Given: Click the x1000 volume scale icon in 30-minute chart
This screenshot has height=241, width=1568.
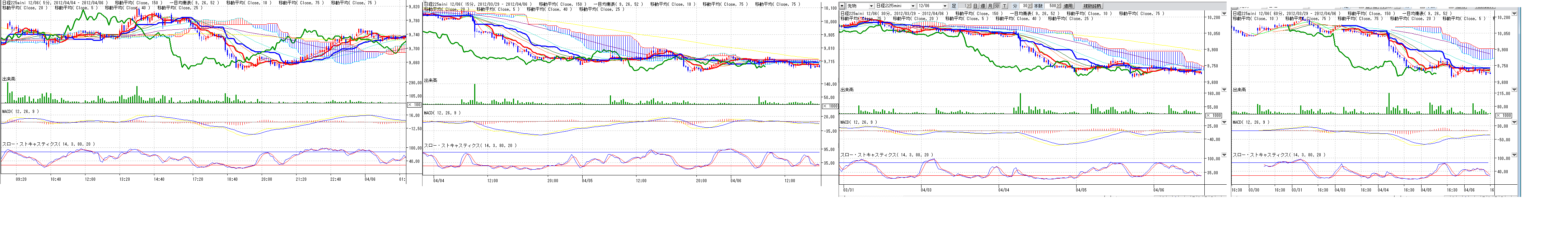Looking at the screenshot, I should click(1213, 115).
